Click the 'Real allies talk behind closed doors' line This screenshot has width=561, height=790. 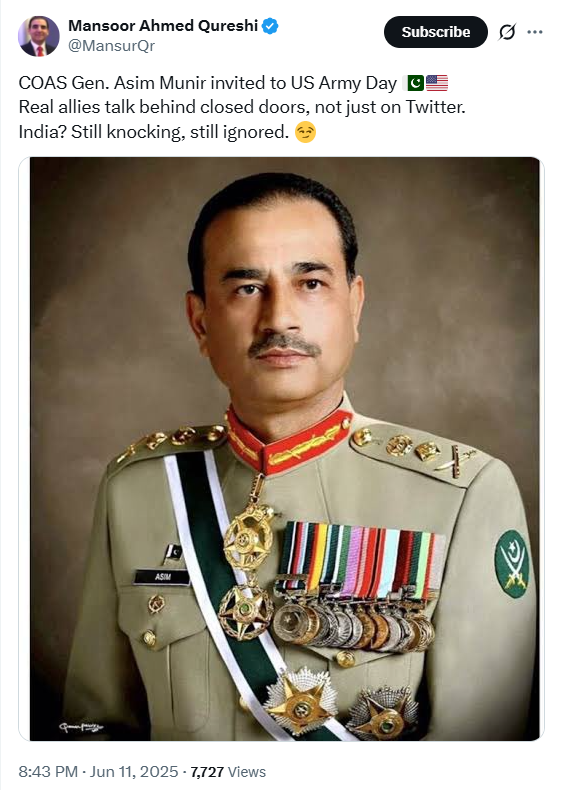tap(242, 107)
